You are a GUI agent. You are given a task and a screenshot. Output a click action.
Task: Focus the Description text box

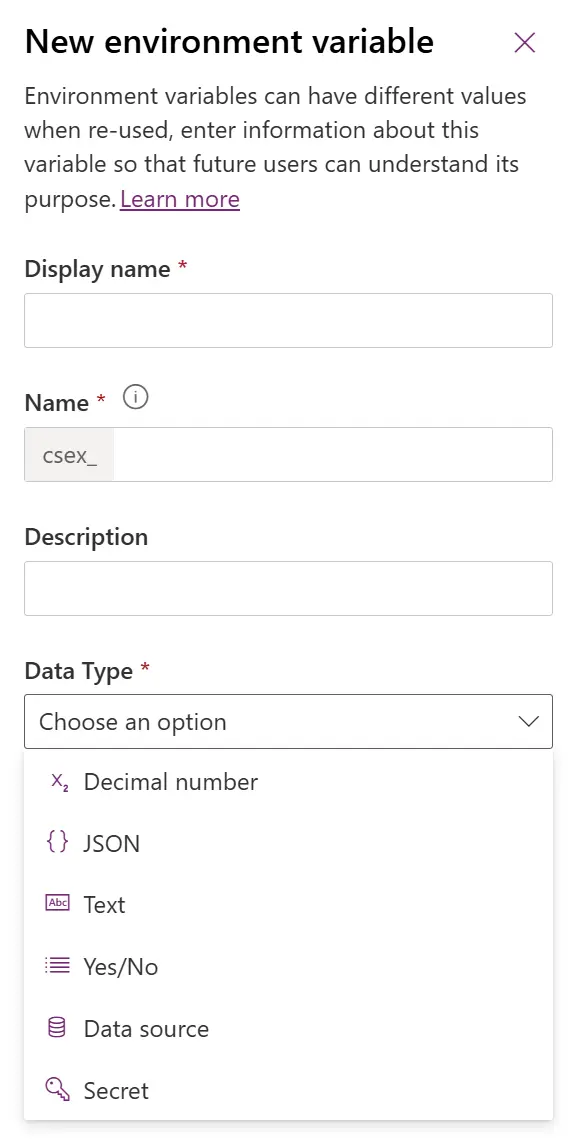click(288, 588)
